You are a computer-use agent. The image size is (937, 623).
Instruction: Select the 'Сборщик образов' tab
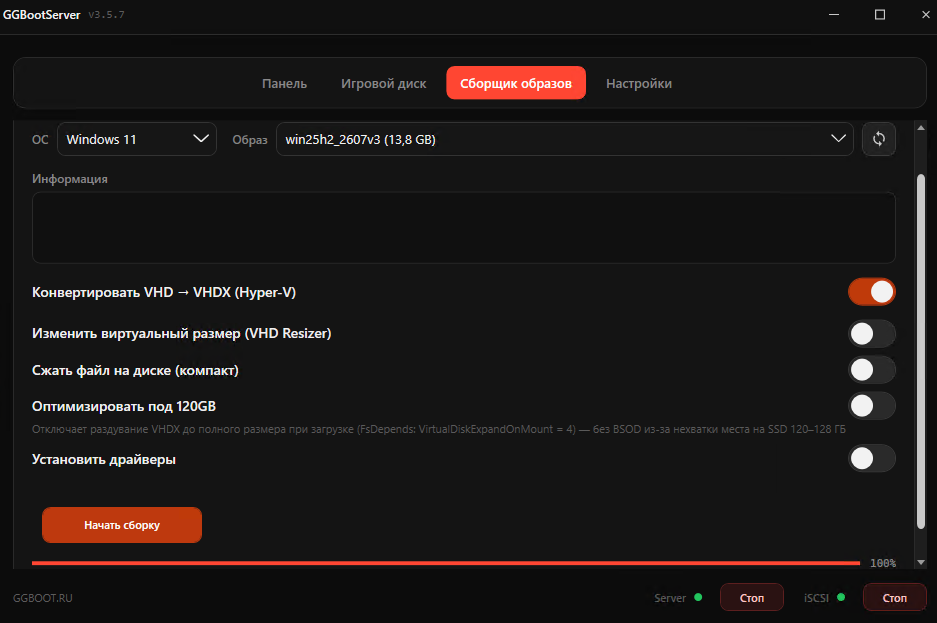click(x=516, y=83)
